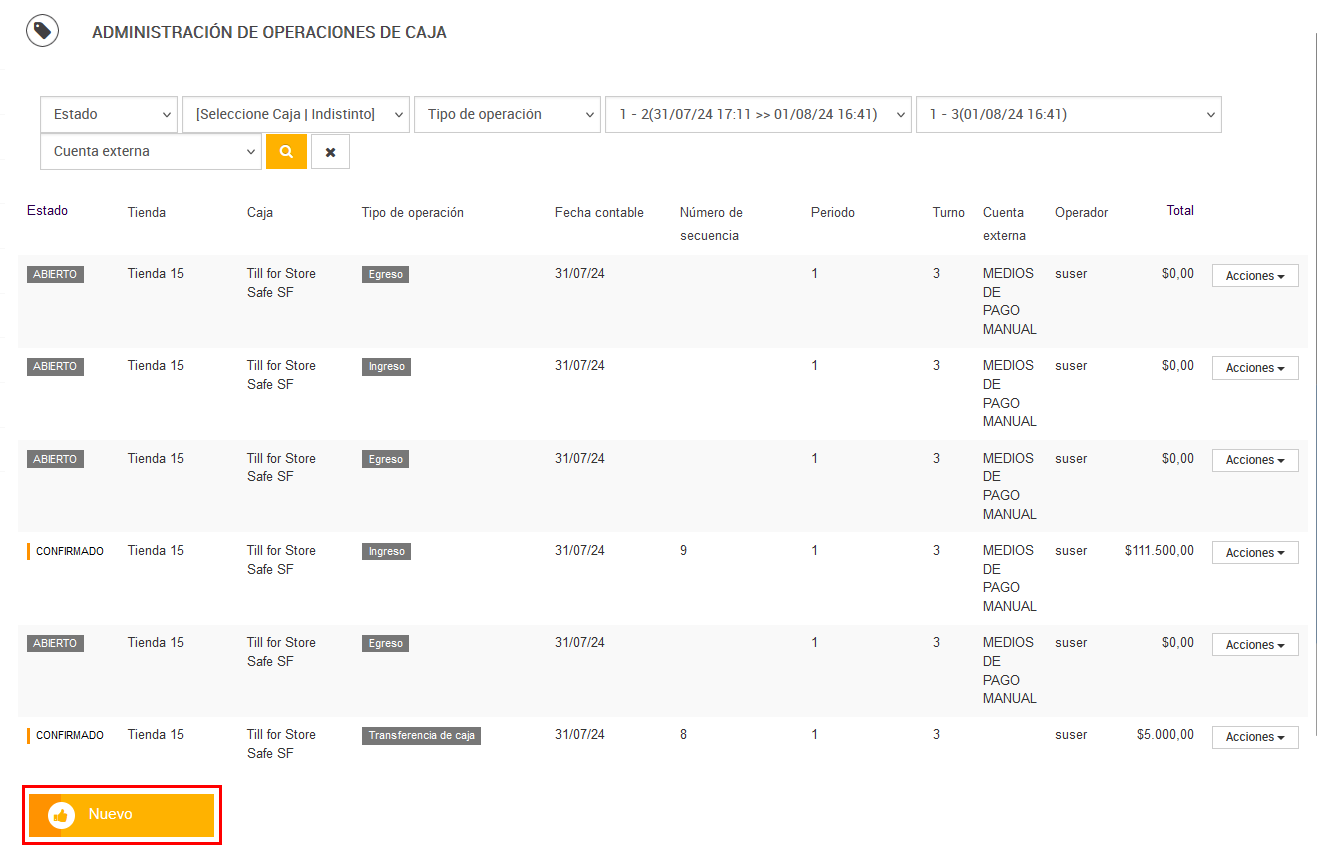Click the orange magnifier search button
The image size is (1317, 854).
click(286, 152)
